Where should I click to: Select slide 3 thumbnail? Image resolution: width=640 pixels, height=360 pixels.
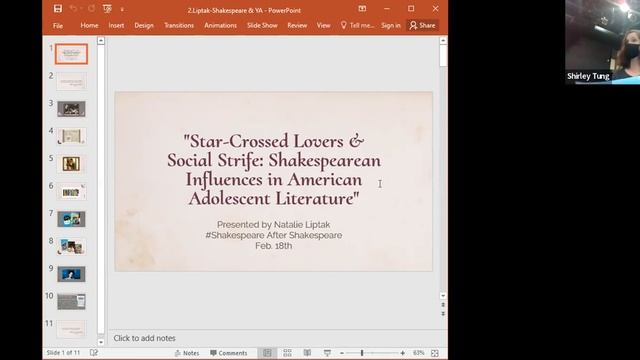(x=71, y=109)
